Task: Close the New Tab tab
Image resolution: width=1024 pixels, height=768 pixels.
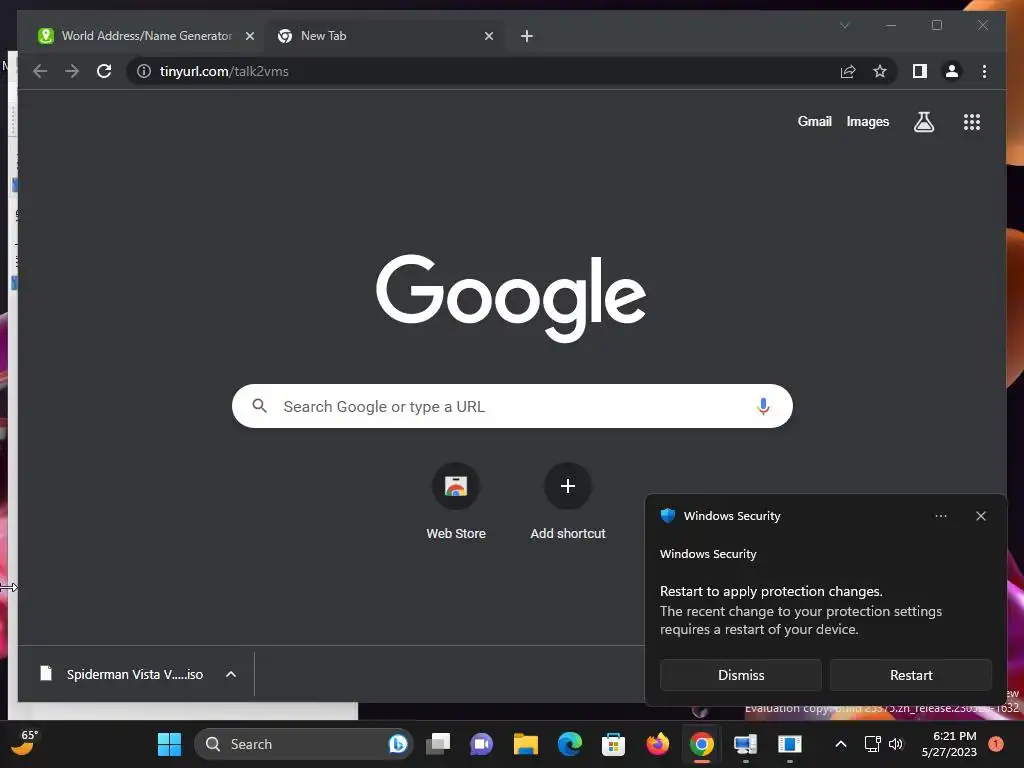Action: click(488, 36)
